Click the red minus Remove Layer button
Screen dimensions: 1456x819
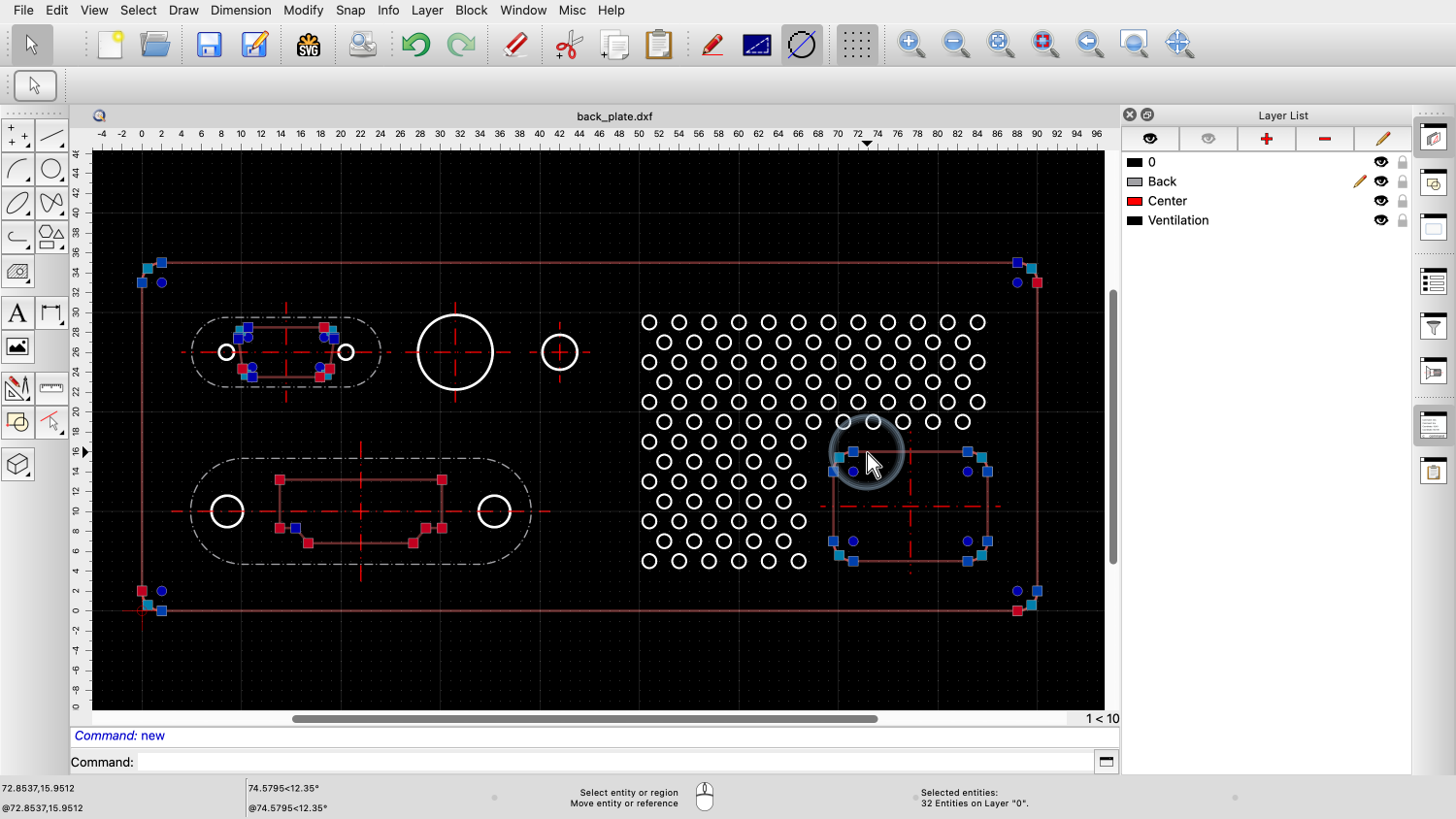[1324, 139]
